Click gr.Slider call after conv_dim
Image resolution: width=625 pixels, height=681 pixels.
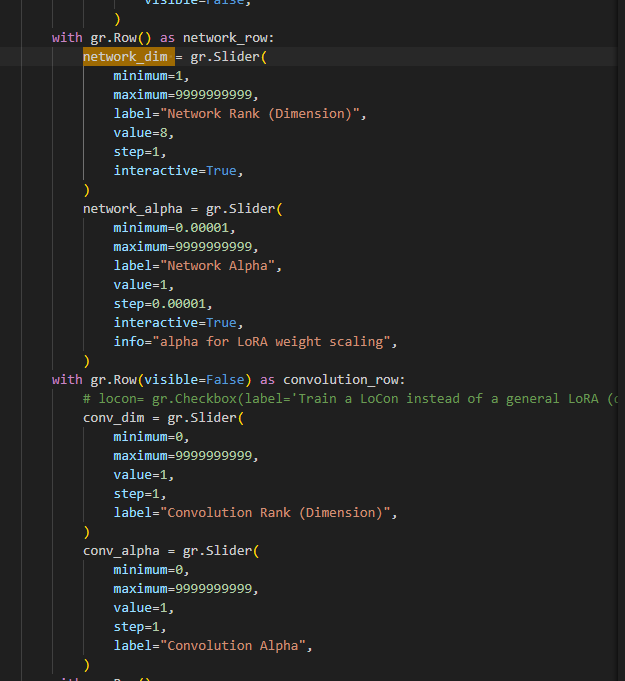(x=206, y=418)
